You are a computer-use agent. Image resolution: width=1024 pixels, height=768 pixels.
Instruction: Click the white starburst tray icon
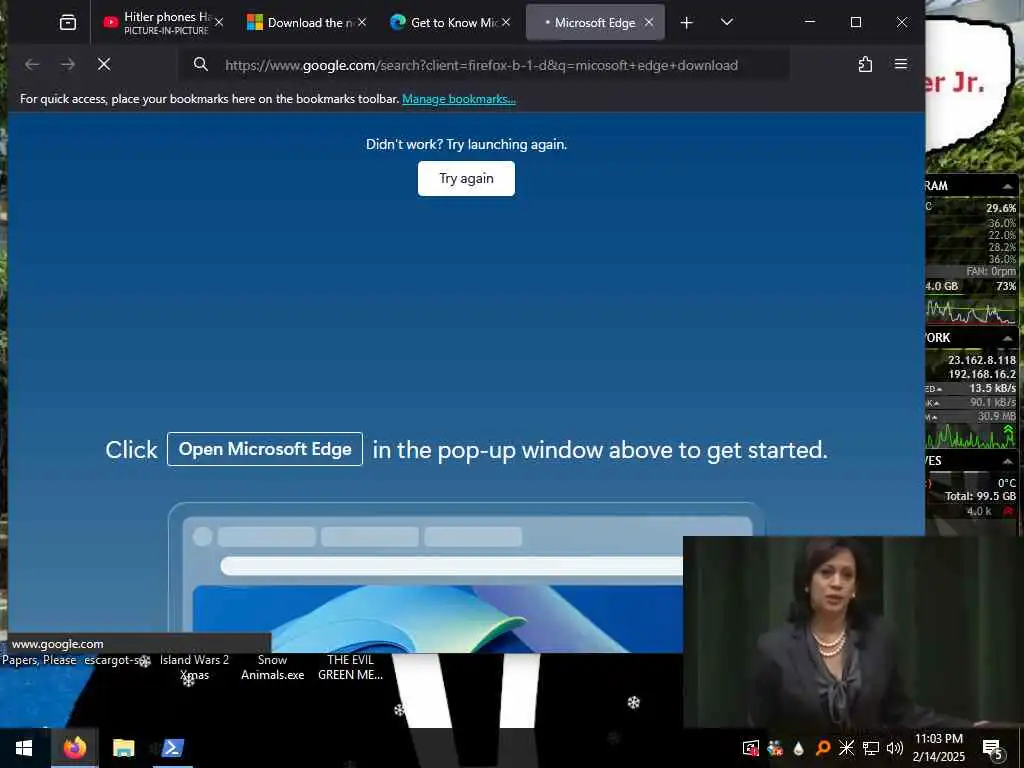tap(846, 748)
